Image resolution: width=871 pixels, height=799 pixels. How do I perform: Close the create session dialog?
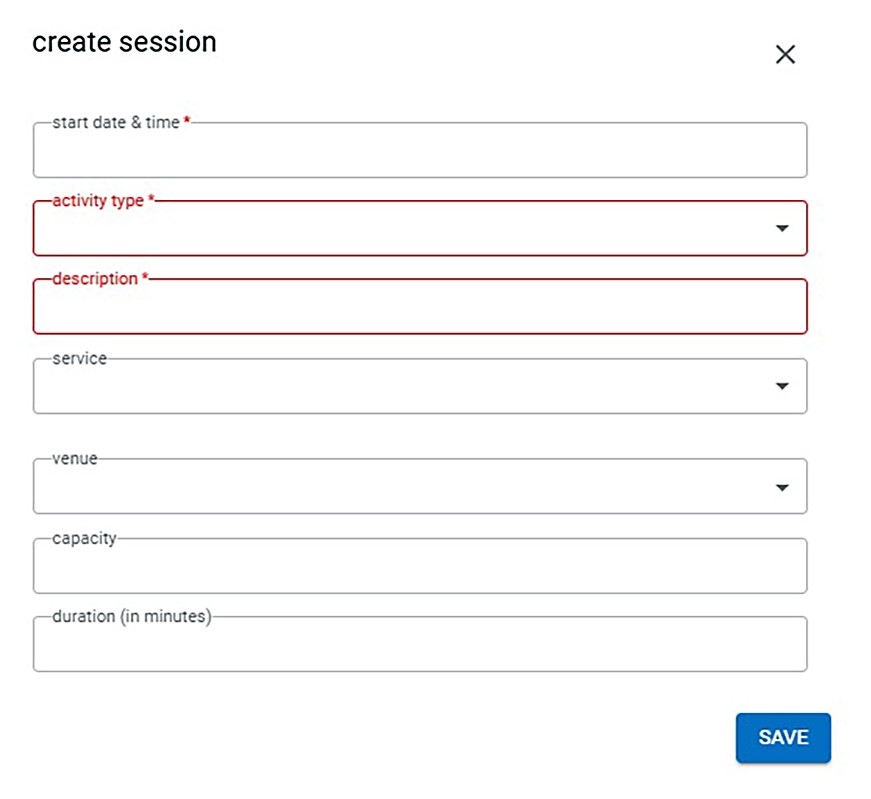[785, 55]
